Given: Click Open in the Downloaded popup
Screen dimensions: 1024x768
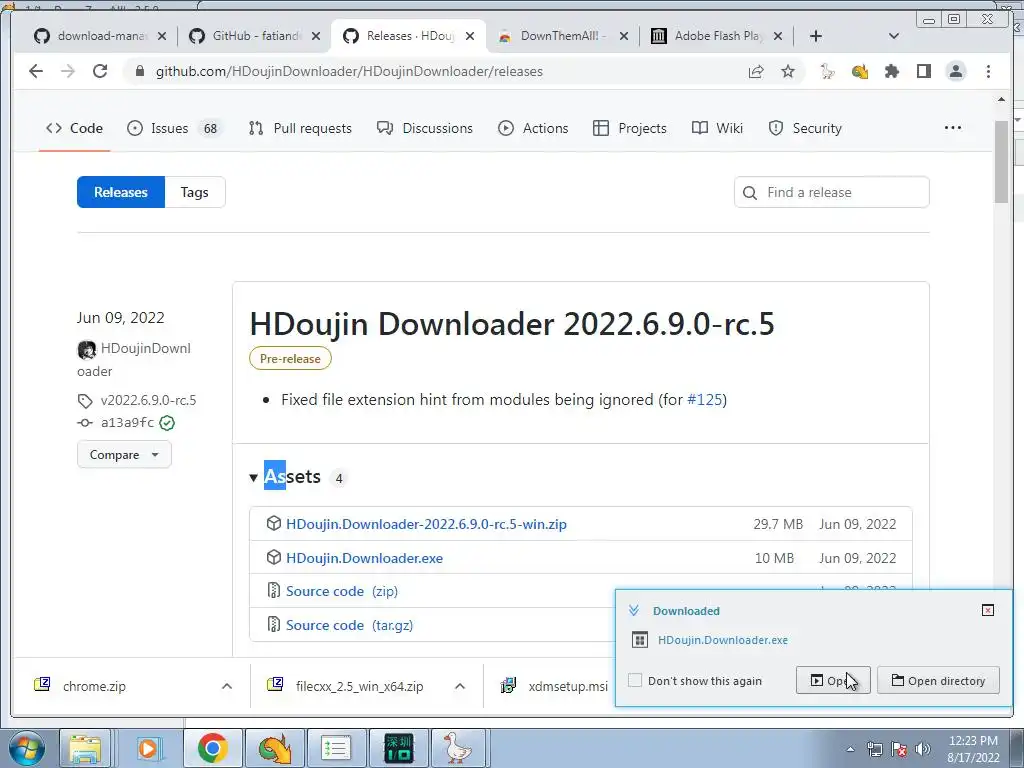Looking at the screenshot, I should tap(833, 680).
